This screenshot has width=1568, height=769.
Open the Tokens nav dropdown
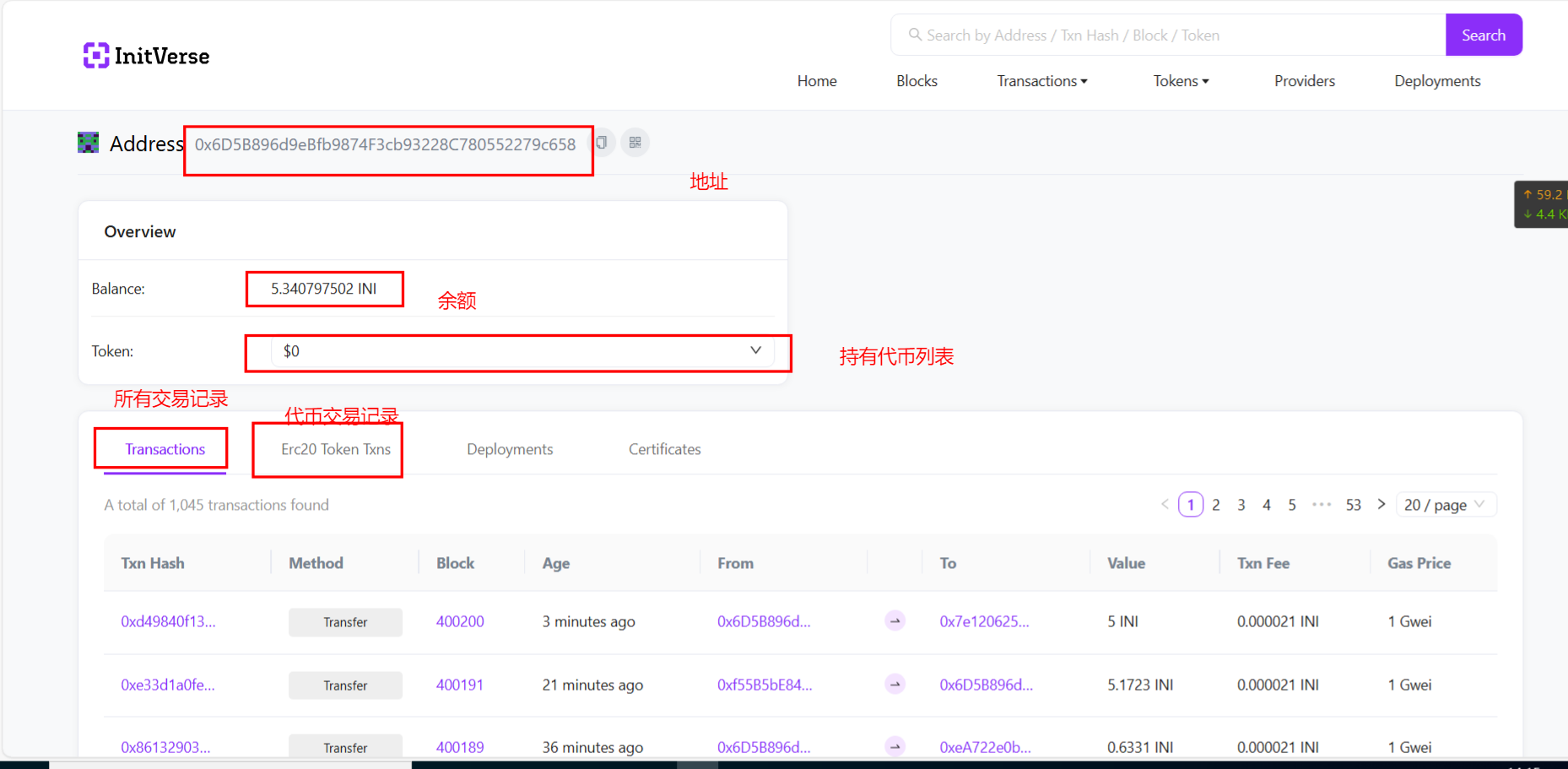point(1181,81)
